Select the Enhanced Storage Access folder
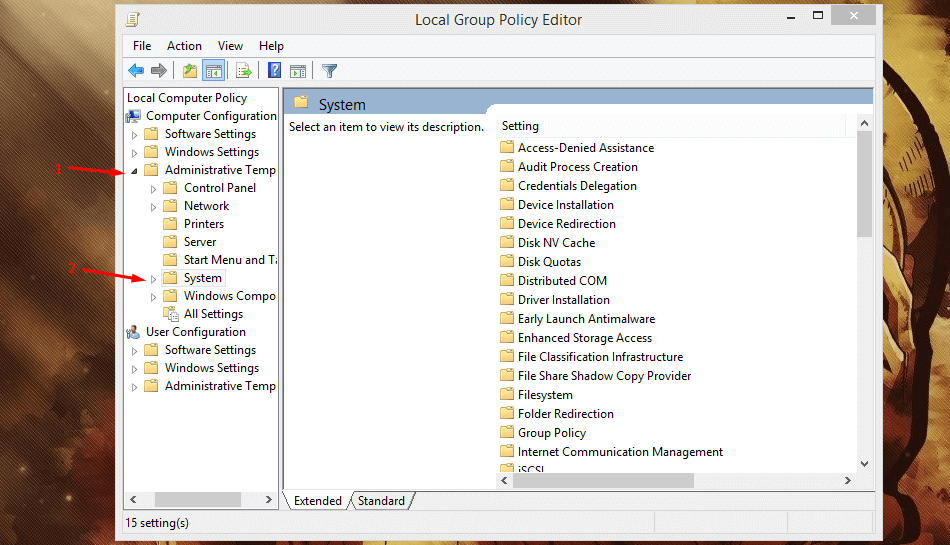 (585, 338)
